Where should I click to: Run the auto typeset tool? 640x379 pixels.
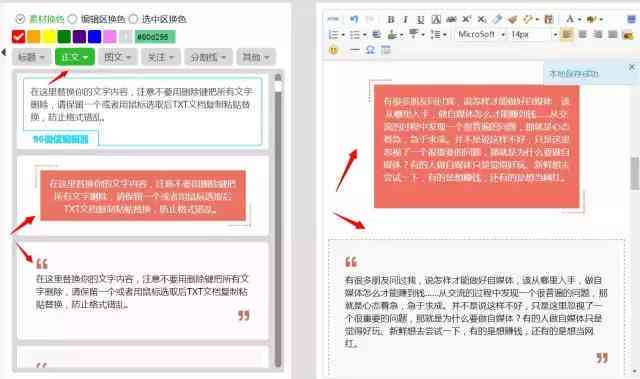[528, 19]
